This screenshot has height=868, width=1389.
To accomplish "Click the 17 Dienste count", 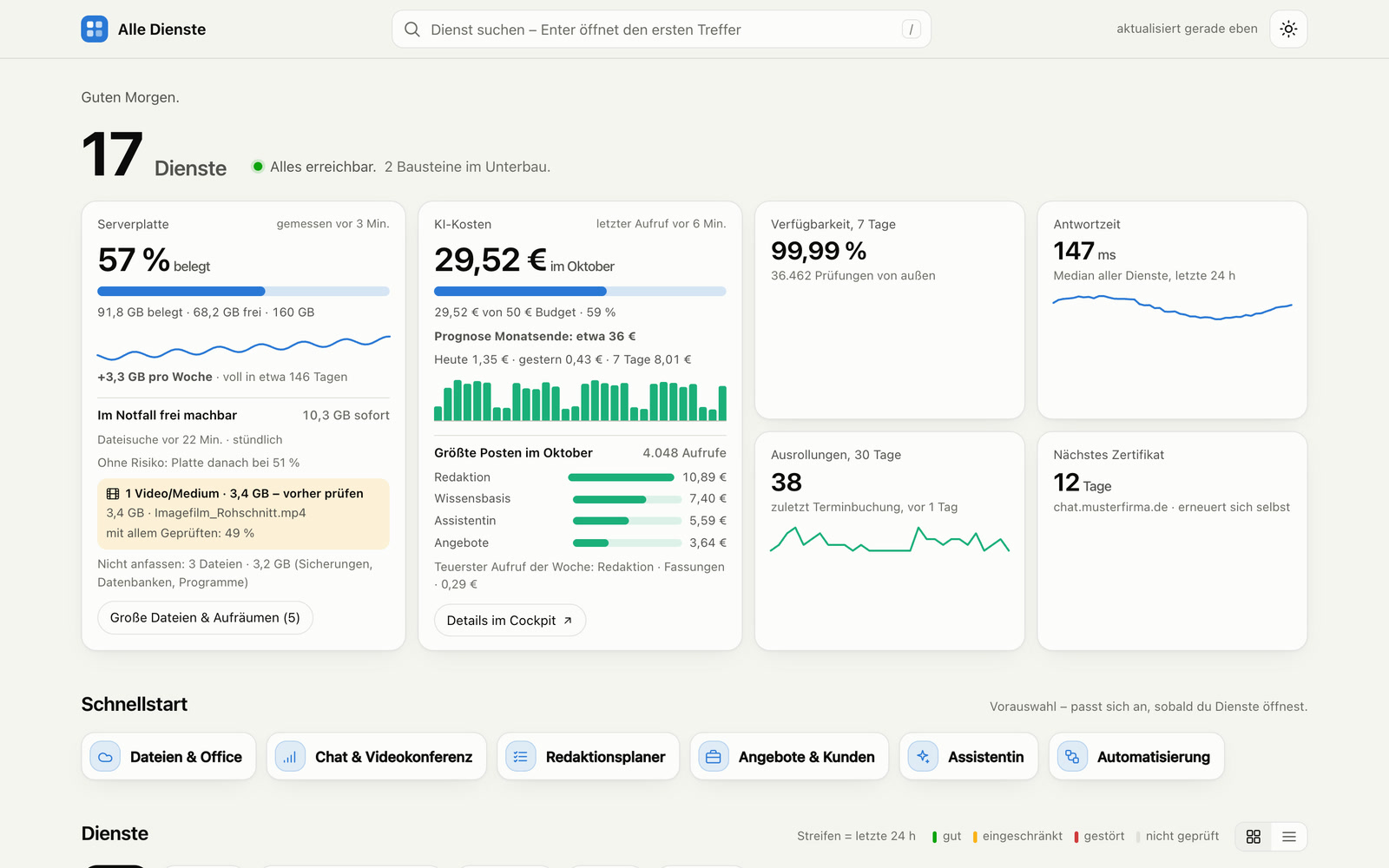I will pos(154,157).
